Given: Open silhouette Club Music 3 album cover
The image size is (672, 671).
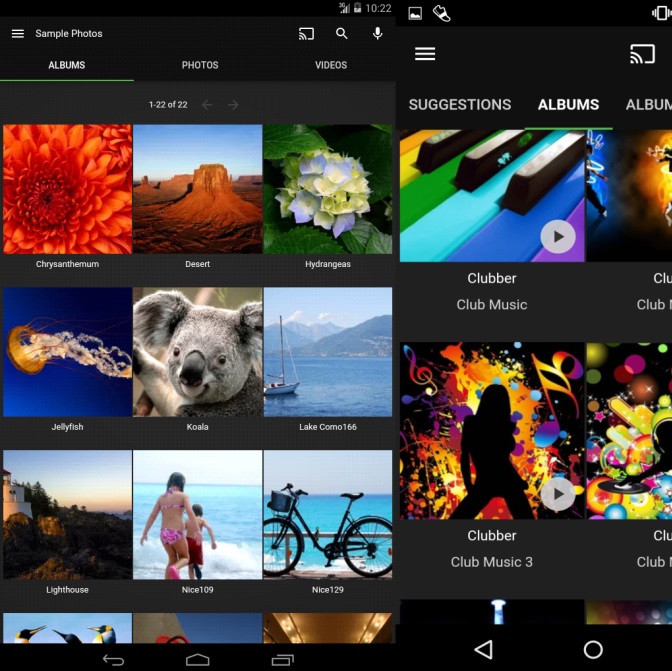Looking at the screenshot, I should [x=492, y=431].
